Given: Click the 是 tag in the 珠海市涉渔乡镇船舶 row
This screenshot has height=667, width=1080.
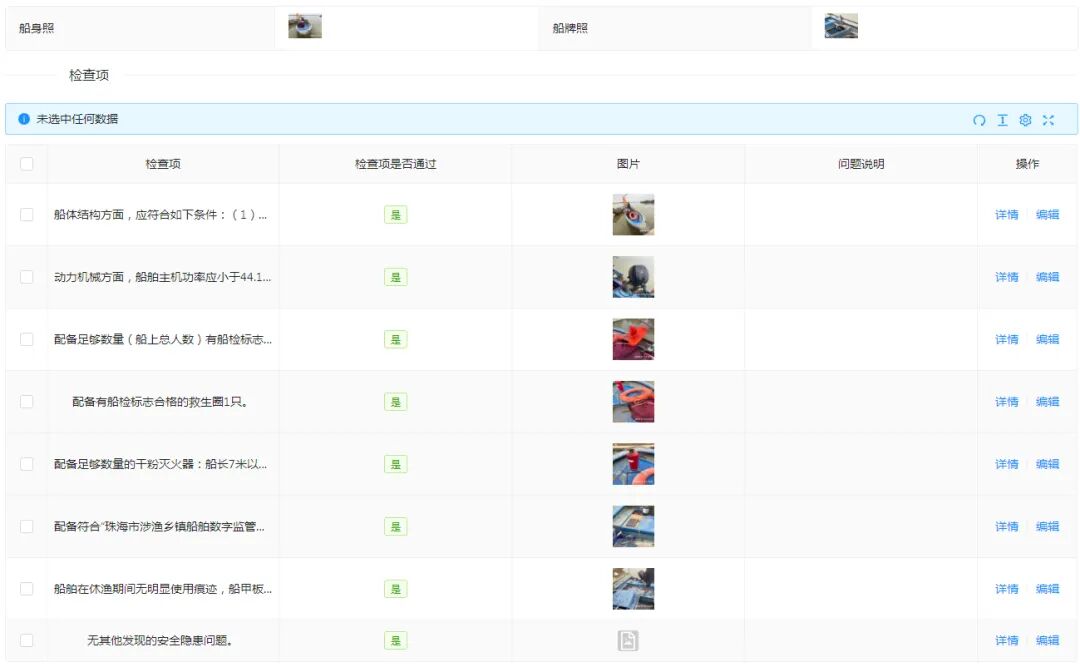Looking at the screenshot, I should pos(395,527).
